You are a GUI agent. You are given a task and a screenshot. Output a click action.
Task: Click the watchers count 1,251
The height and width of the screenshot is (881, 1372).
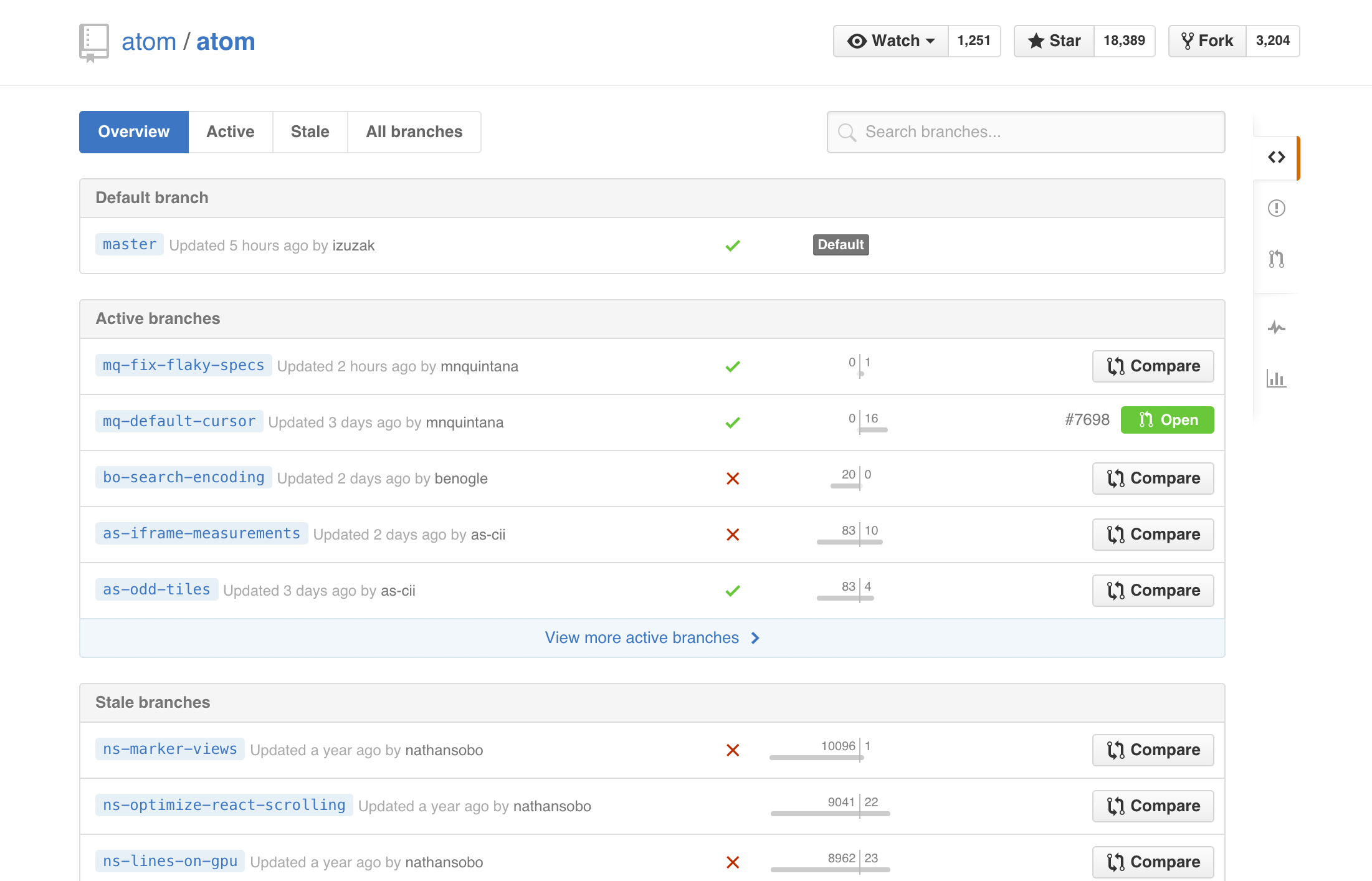974,41
